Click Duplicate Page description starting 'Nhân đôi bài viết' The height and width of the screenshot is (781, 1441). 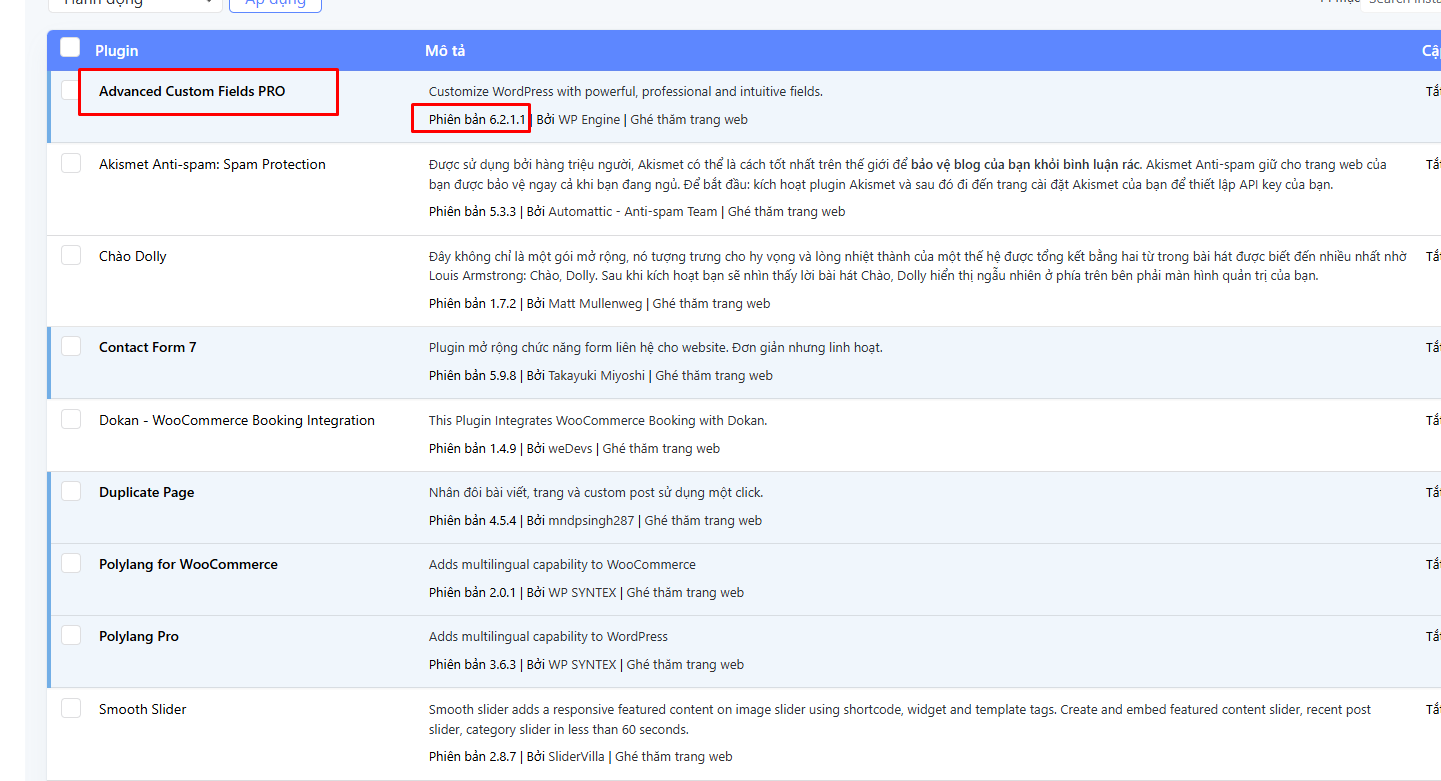[596, 493]
